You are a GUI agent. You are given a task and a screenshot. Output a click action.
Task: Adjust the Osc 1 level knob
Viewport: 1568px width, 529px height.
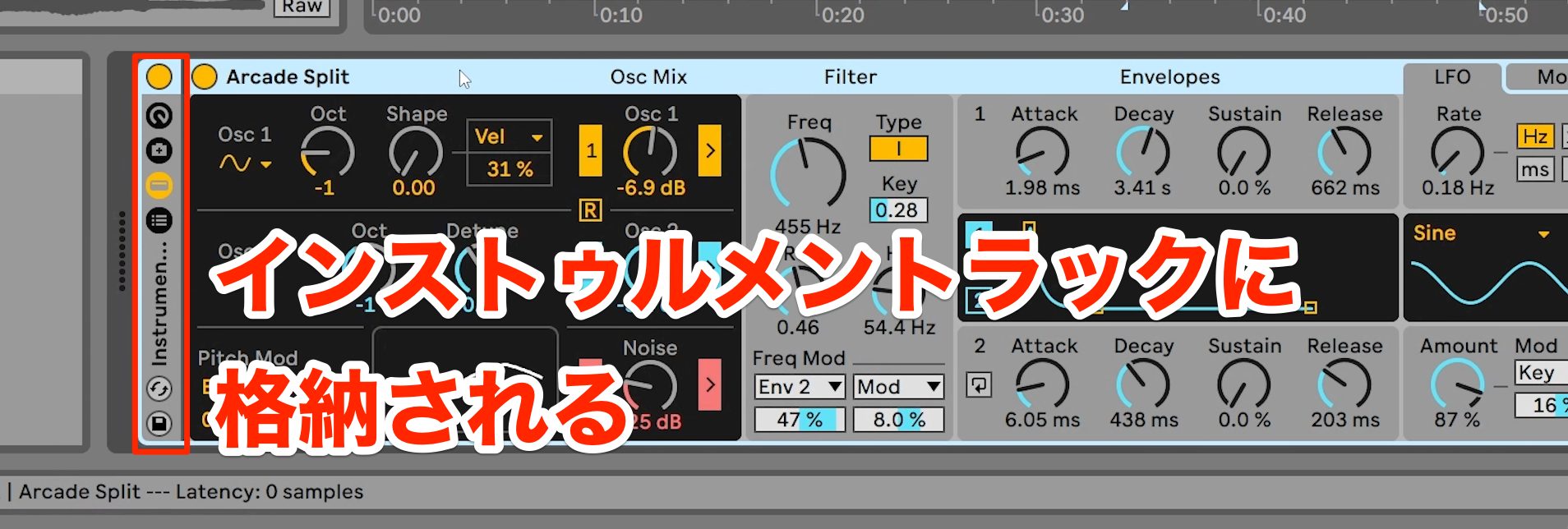650,153
